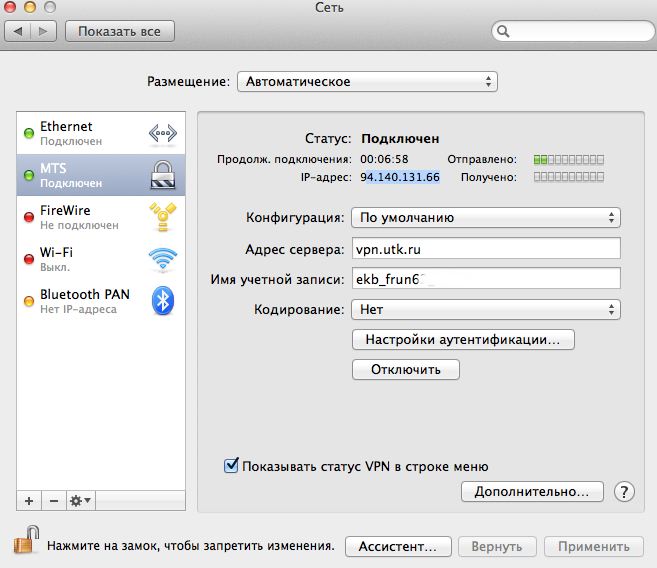
Task: Click the Ethernet arrows icon in sidebar
Action: (x=162, y=134)
